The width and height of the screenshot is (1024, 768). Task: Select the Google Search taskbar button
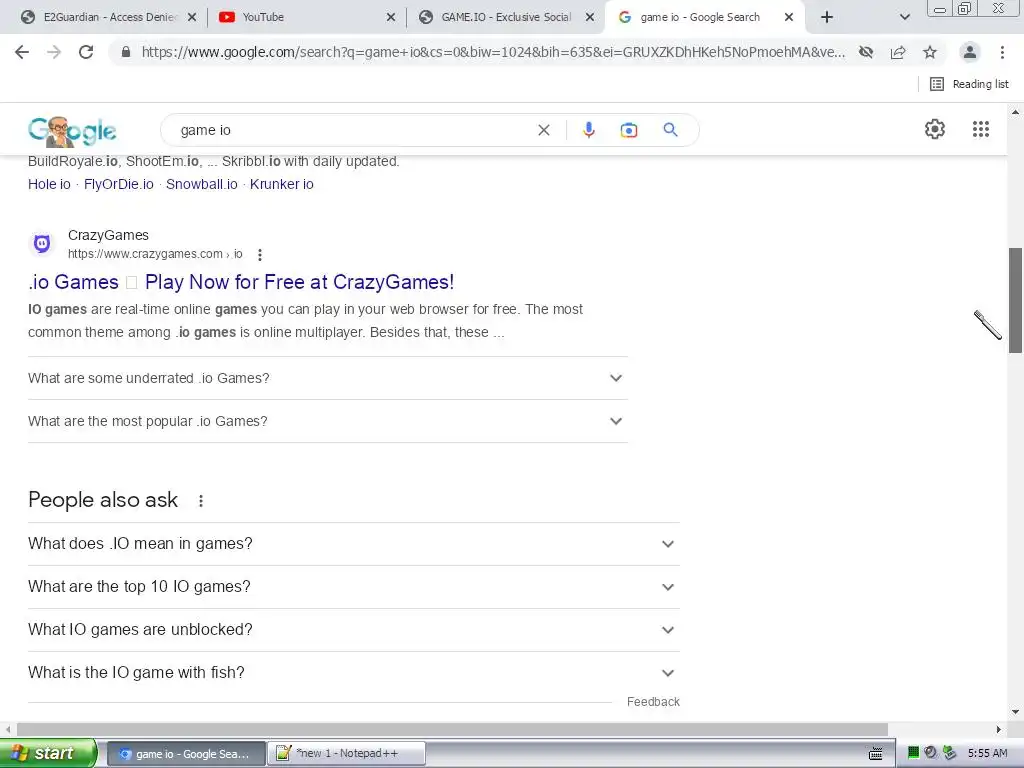185,754
